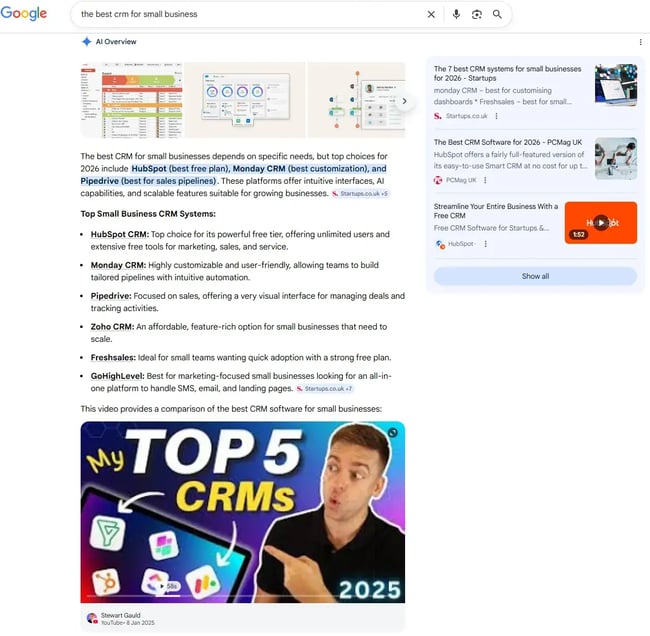Clear the search query with the X

431,15
